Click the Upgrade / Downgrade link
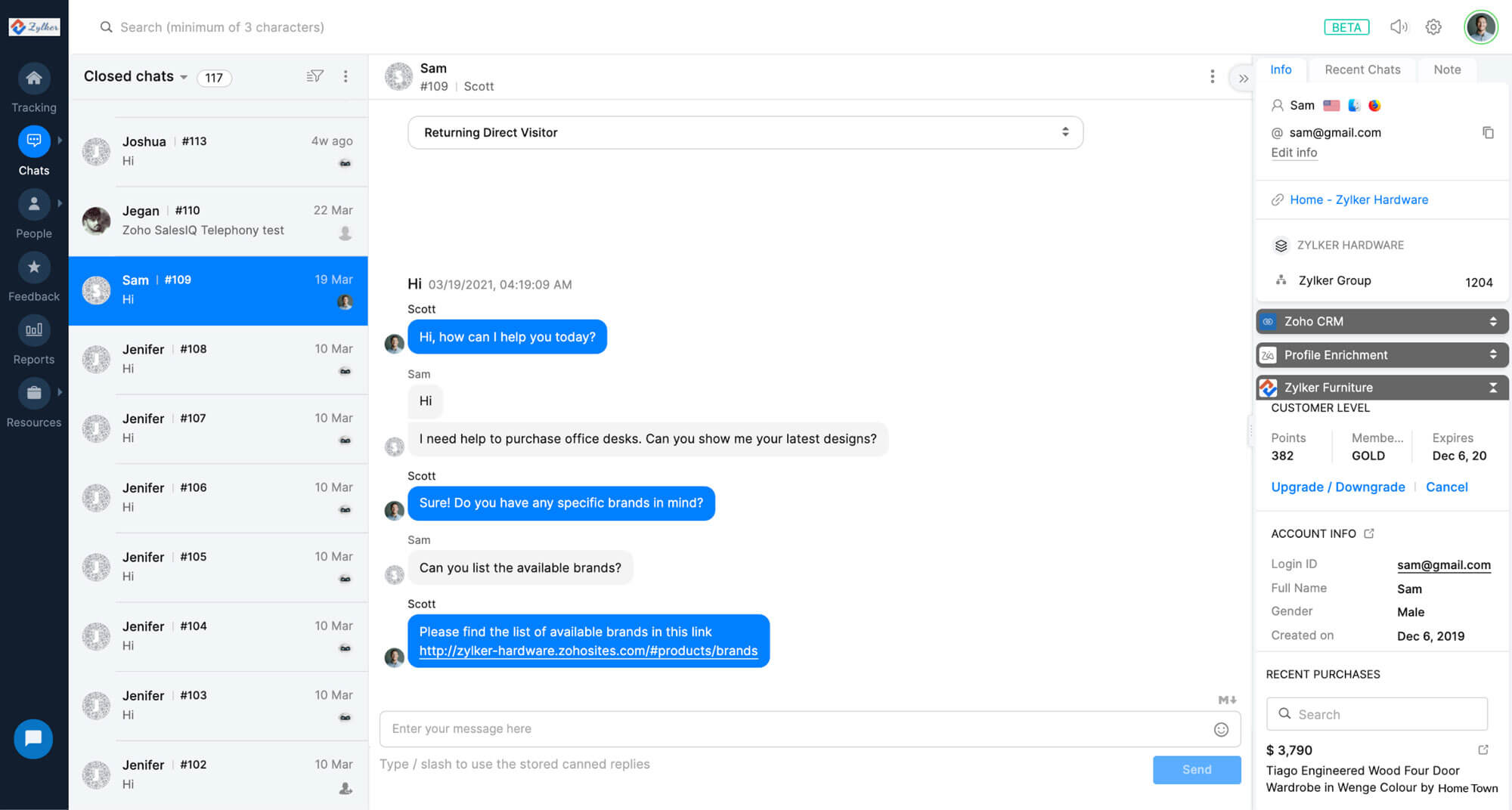1512x810 pixels. (1337, 487)
